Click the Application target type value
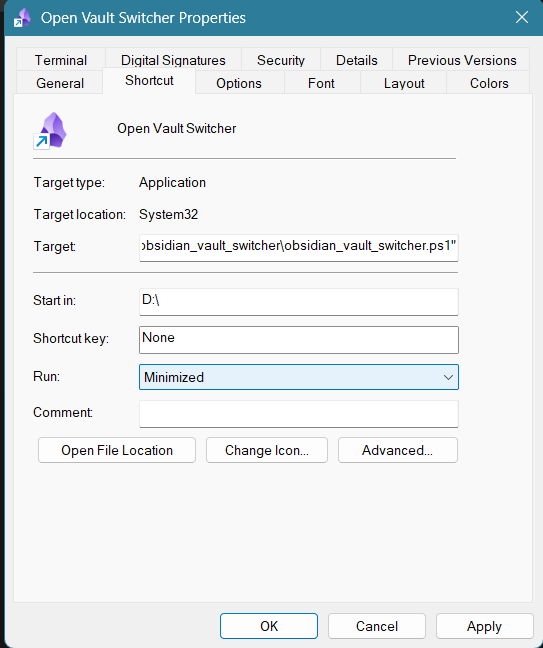The width and height of the screenshot is (543, 648). (x=172, y=182)
